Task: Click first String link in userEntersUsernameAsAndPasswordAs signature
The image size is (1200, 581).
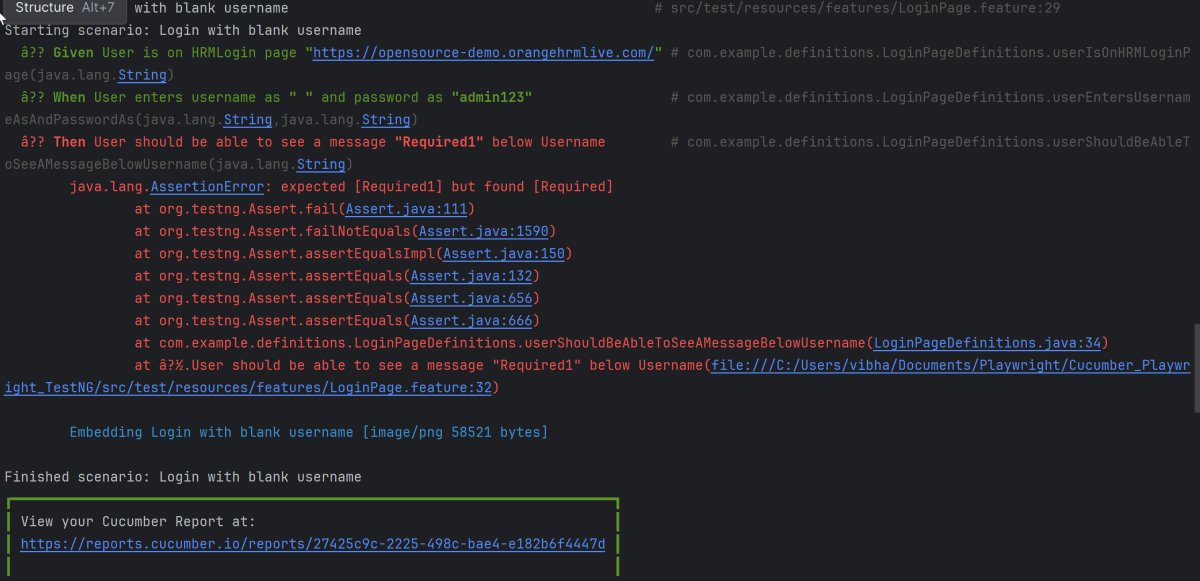Action: point(247,120)
